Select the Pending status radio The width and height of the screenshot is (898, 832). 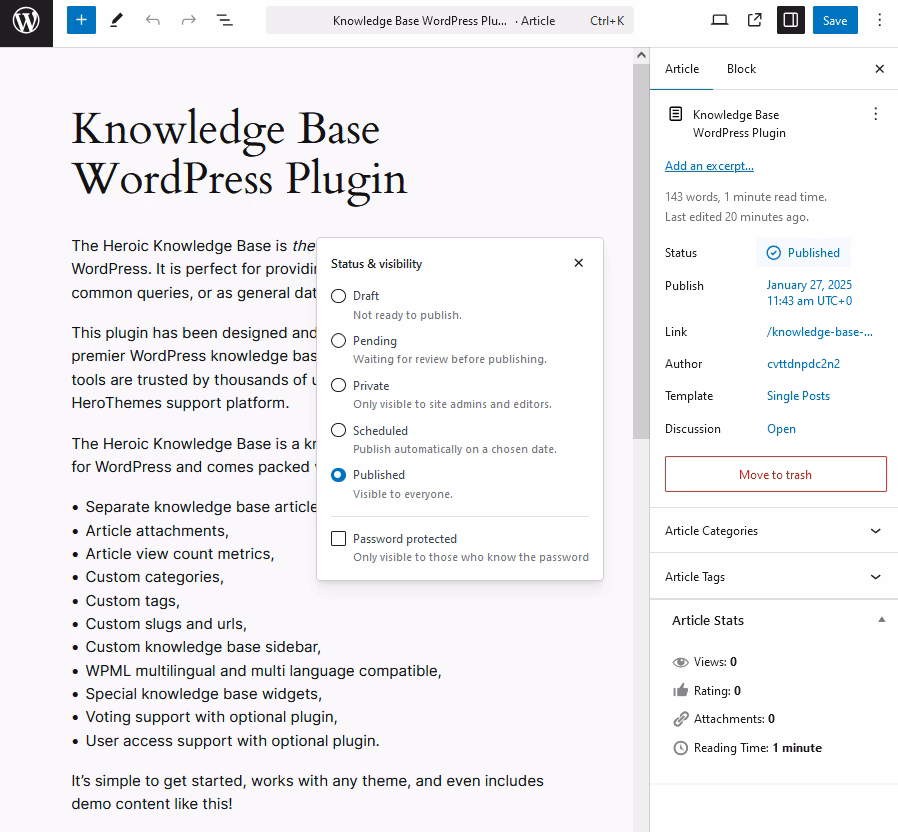[338, 341]
